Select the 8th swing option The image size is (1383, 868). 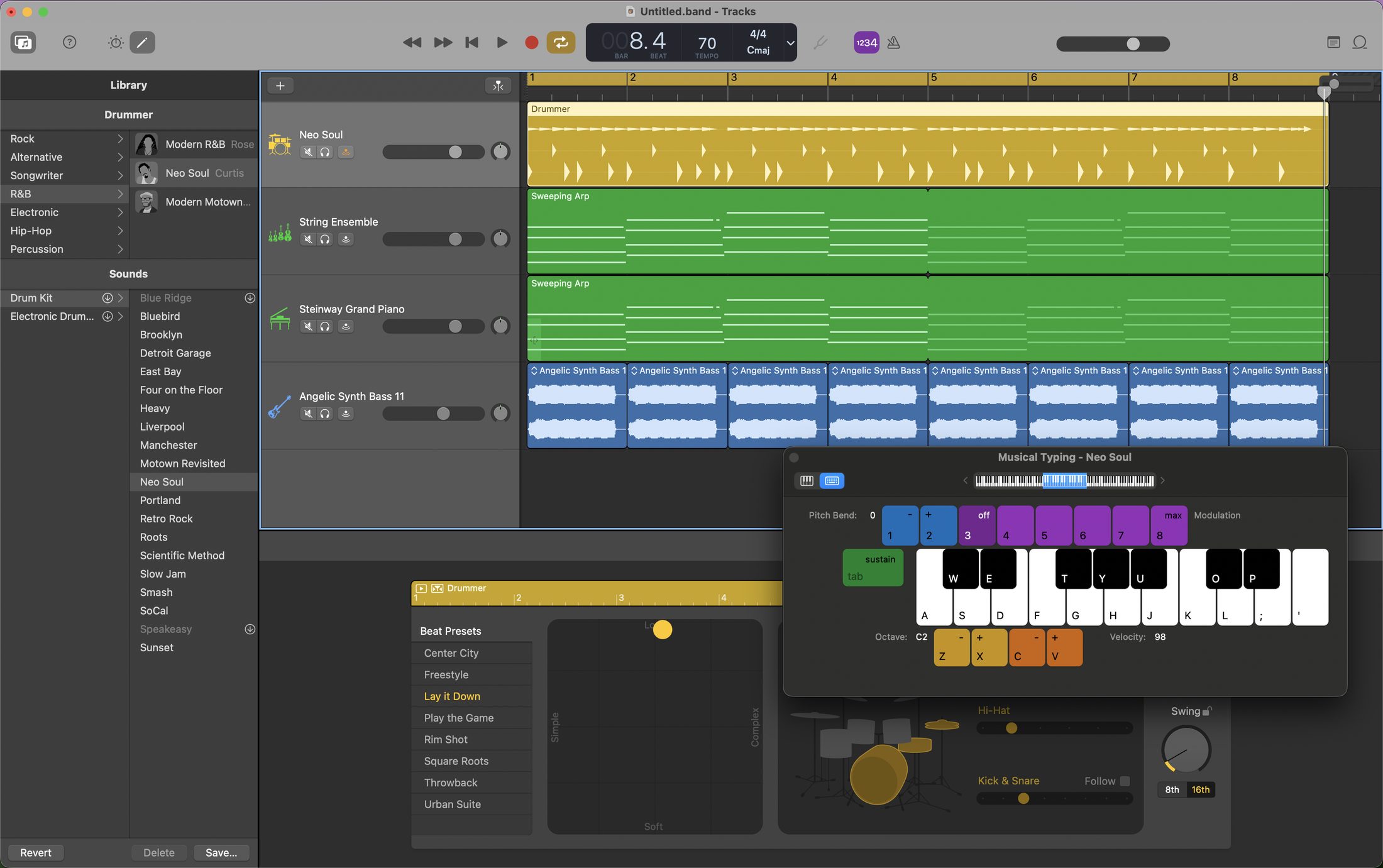pyautogui.click(x=1172, y=790)
